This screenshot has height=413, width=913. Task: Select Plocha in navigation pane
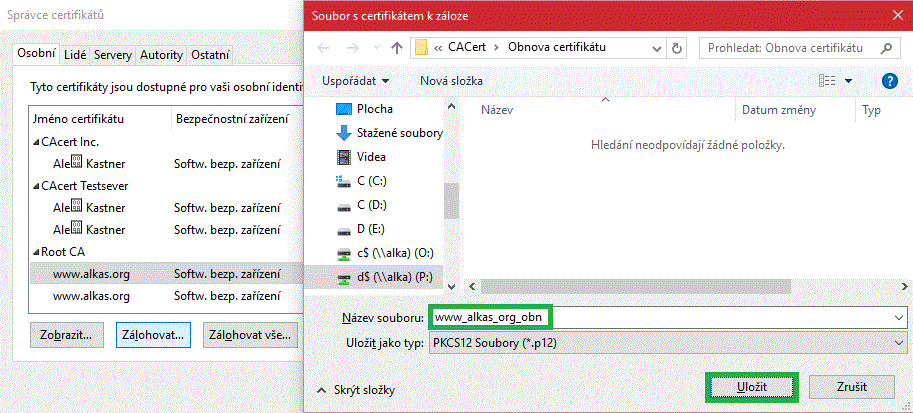(x=374, y=109)
